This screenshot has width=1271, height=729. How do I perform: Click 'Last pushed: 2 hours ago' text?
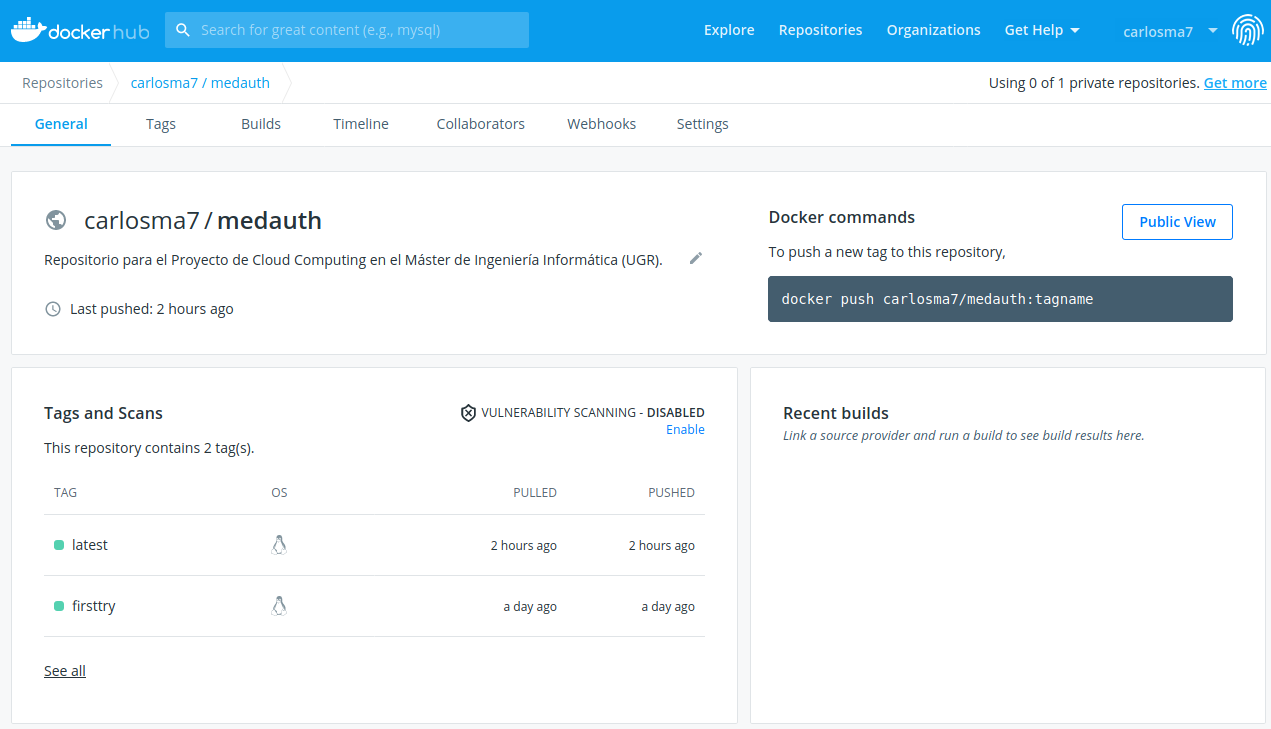(x=152, y=309)
